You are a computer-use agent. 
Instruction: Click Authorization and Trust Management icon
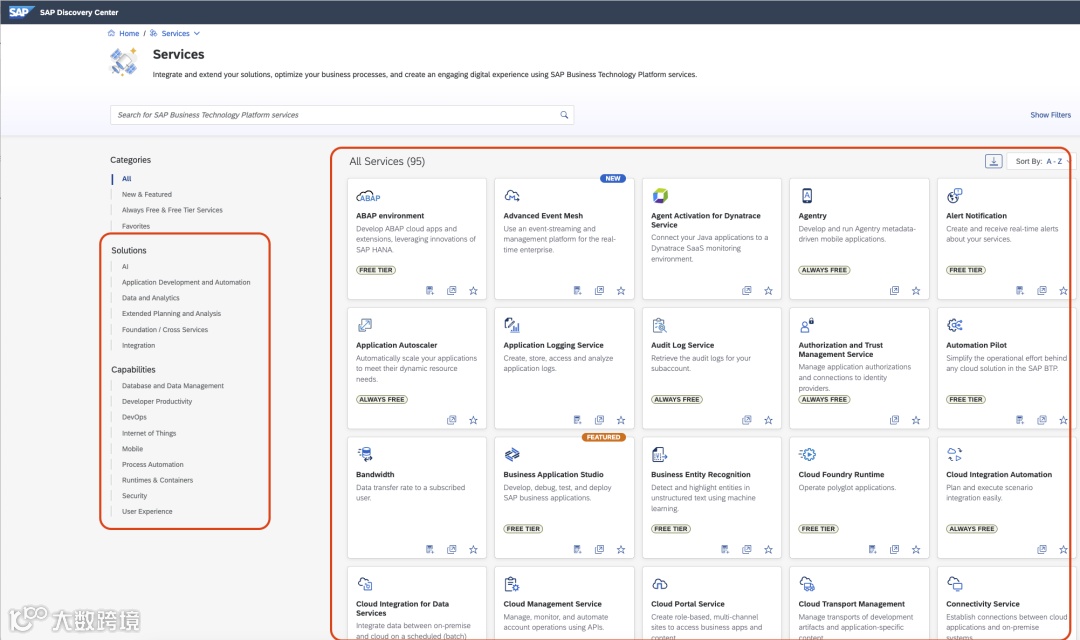click(x=807, y=325)
